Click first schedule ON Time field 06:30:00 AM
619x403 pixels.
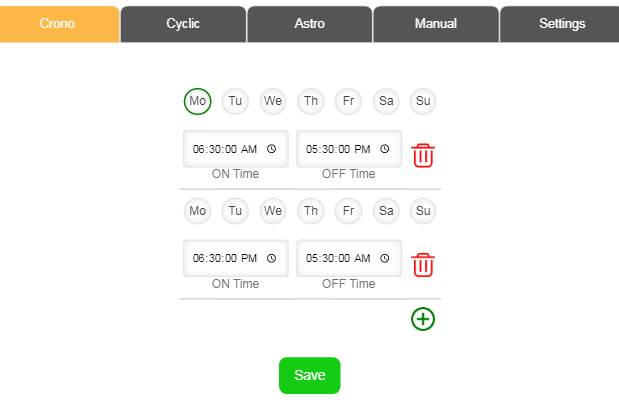tap(225, 149)
